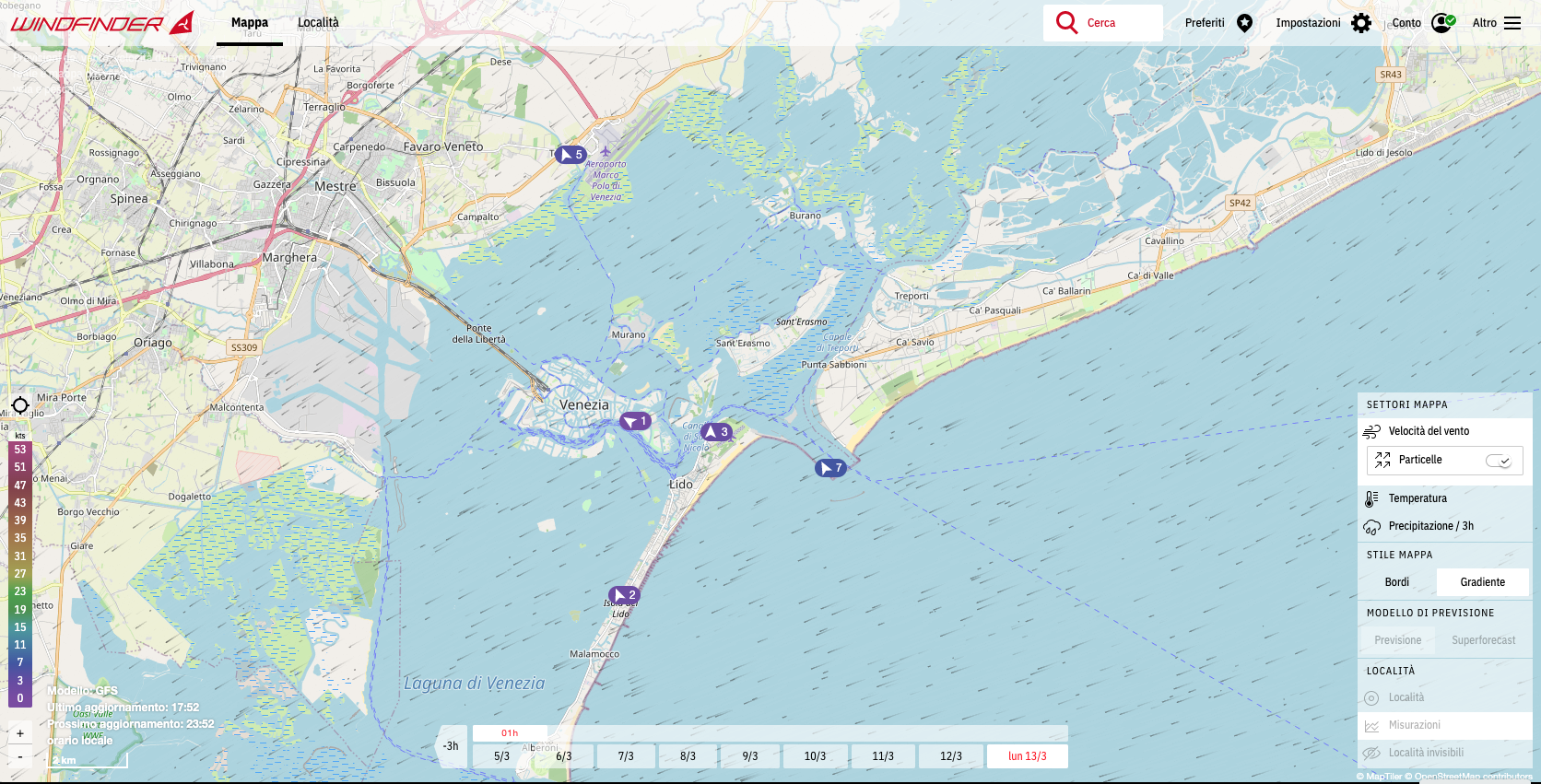Select date 6/3 in timeline
This screenshot has width=1541, height=784.
[563, 756]
